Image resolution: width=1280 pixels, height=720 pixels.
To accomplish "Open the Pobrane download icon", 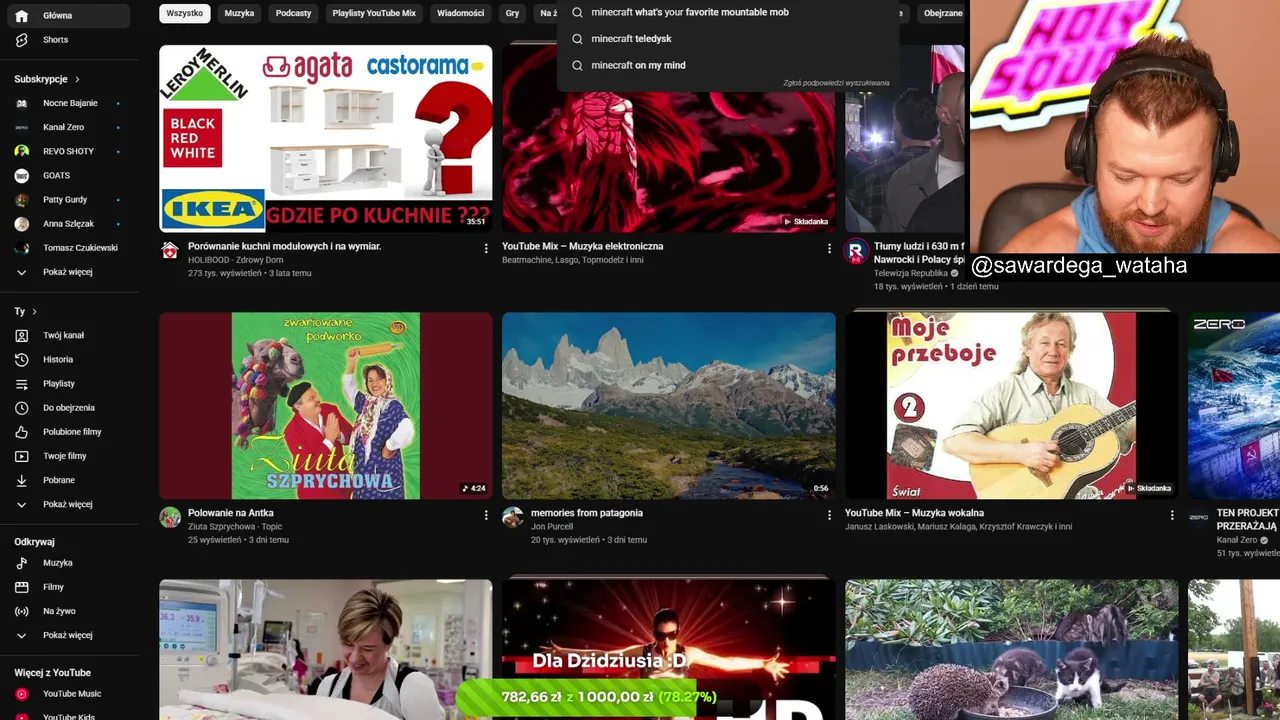I will coord(21,480).
